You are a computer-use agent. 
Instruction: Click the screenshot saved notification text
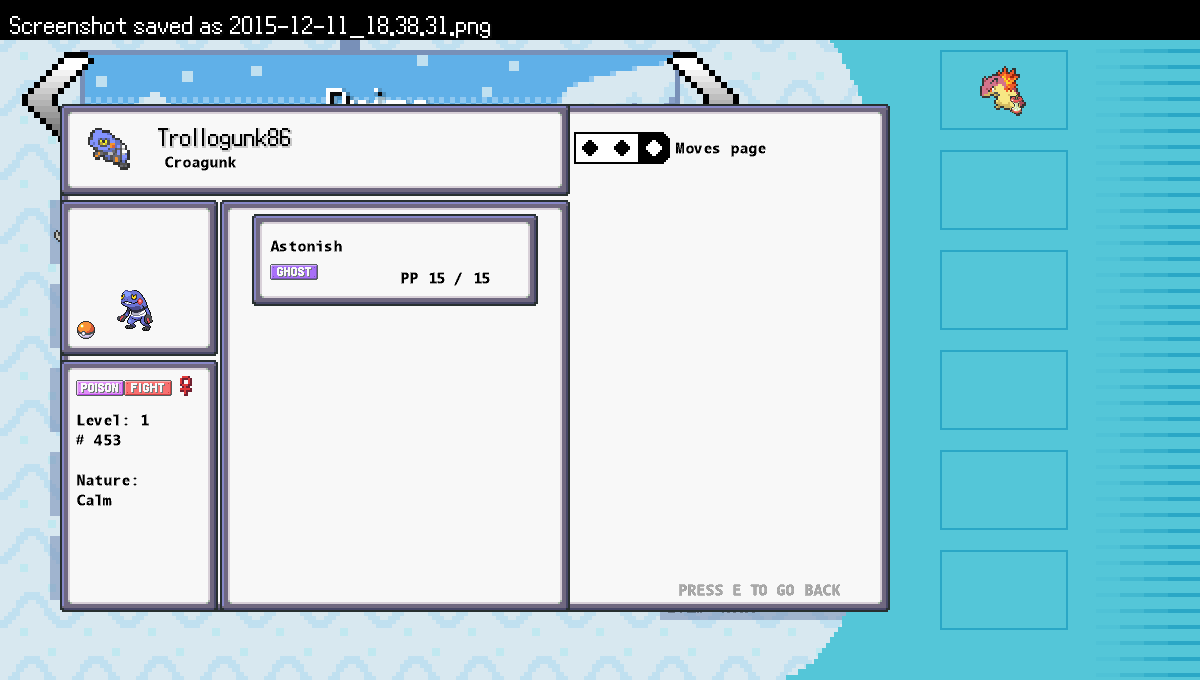click(250, 25)
